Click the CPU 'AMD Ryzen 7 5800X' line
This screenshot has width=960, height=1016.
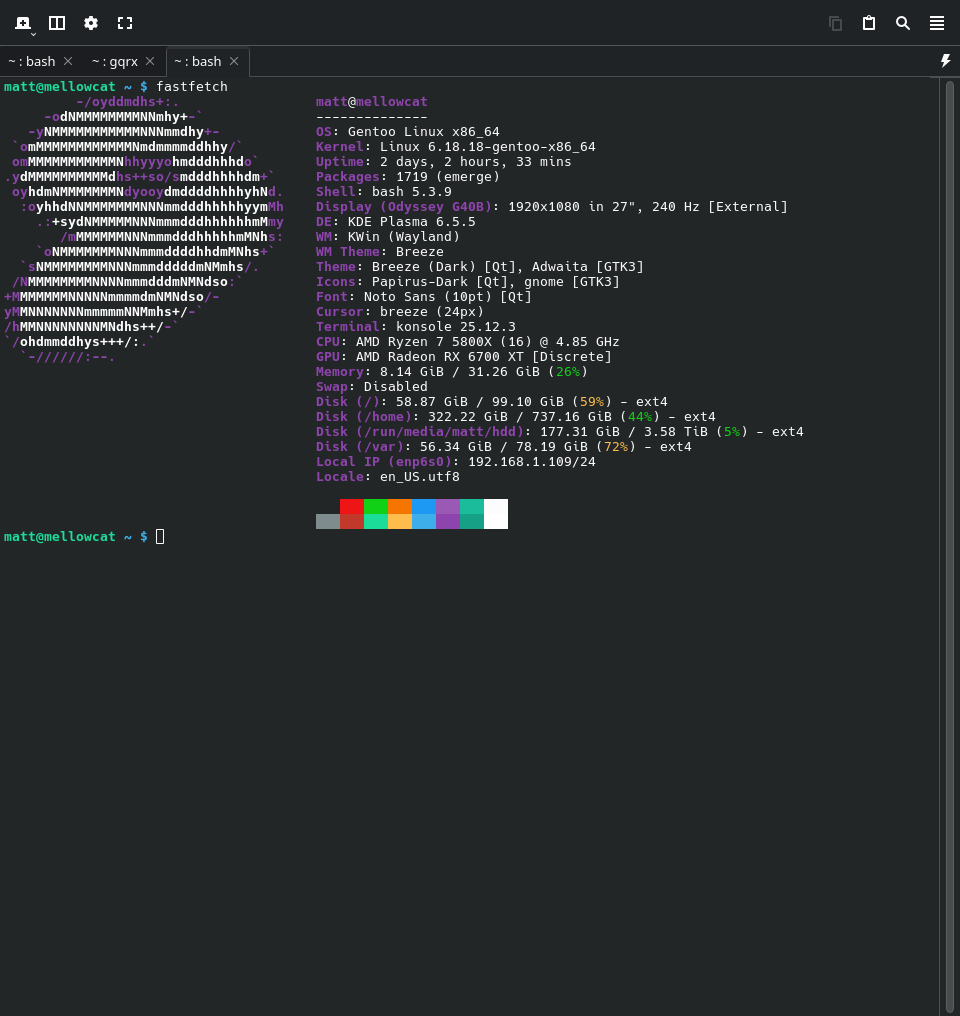tap(468, 341)
